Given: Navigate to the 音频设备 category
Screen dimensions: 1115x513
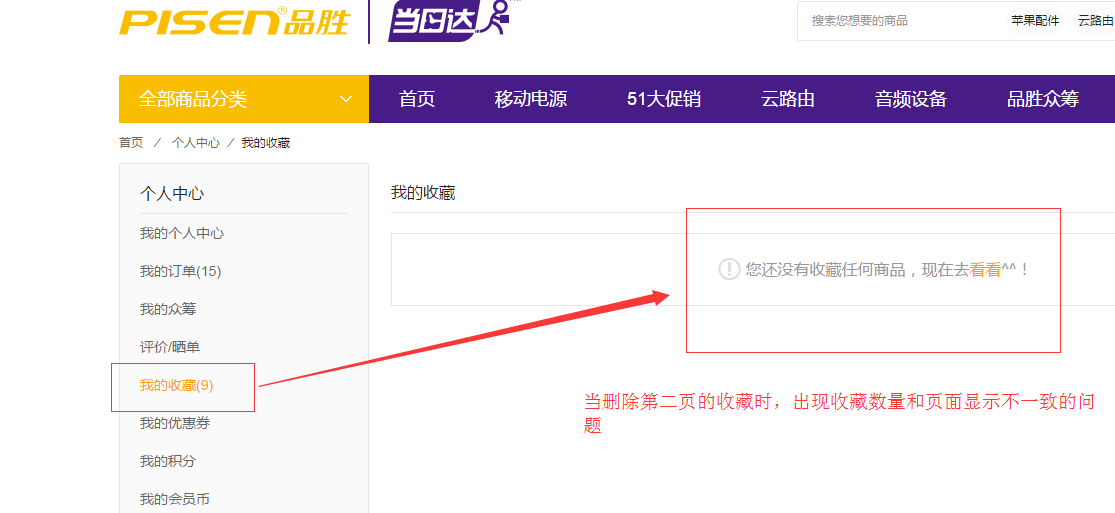Looking at the screenshot, I should [x=911, y=99].
